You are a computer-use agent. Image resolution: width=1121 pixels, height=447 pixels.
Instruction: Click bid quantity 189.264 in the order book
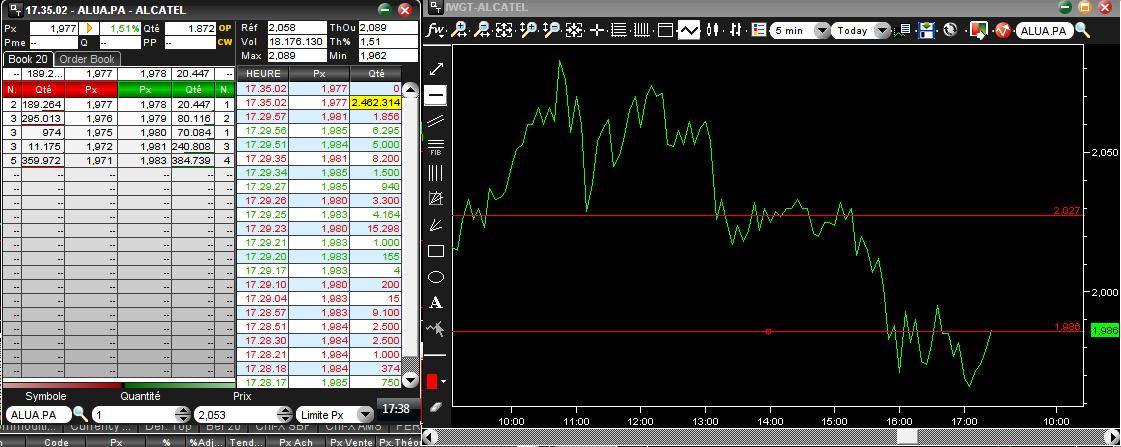click(x=43, y=104)
